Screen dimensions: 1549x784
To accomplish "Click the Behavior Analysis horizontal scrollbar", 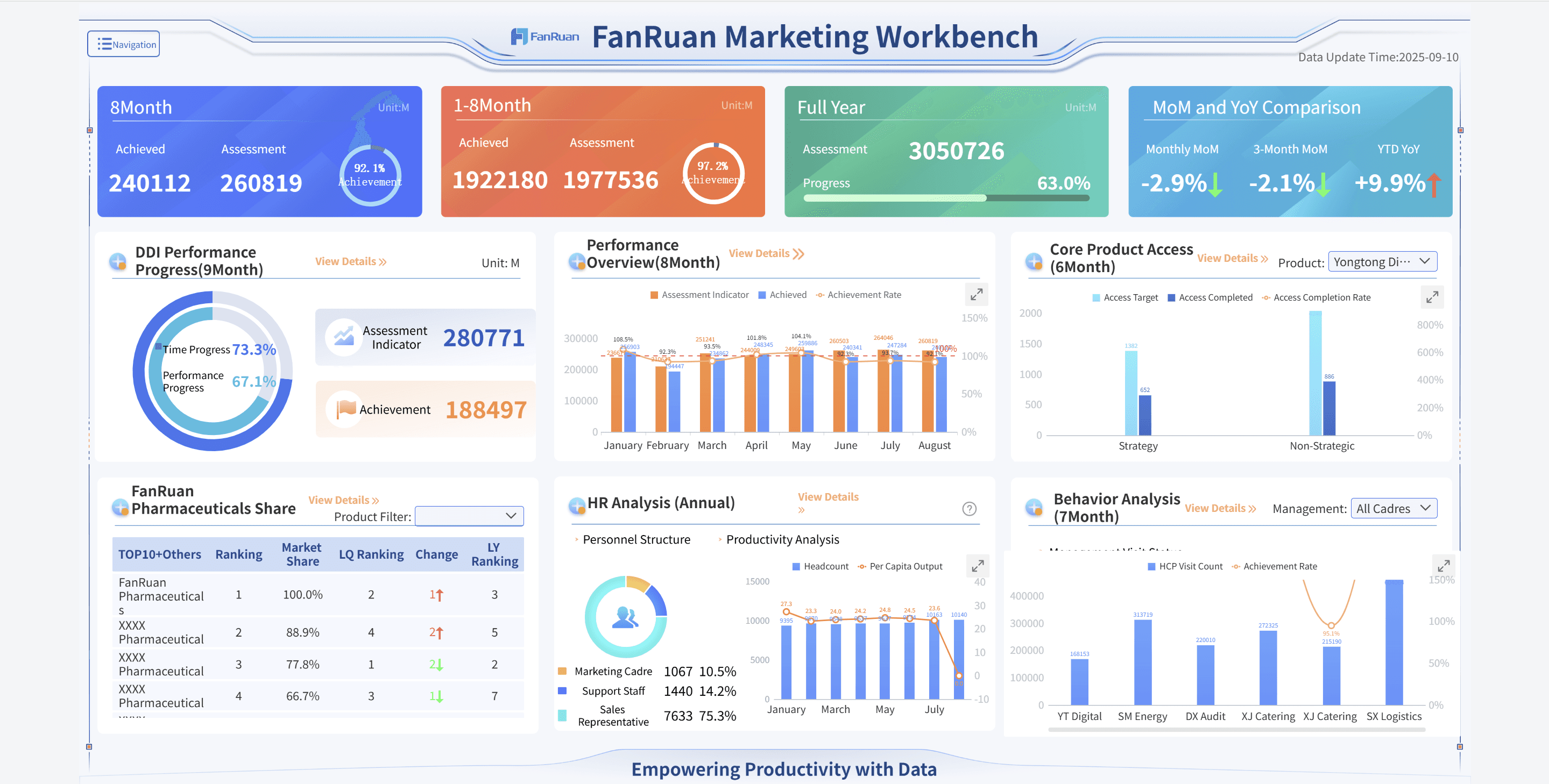I will [x=1236, y=729].
